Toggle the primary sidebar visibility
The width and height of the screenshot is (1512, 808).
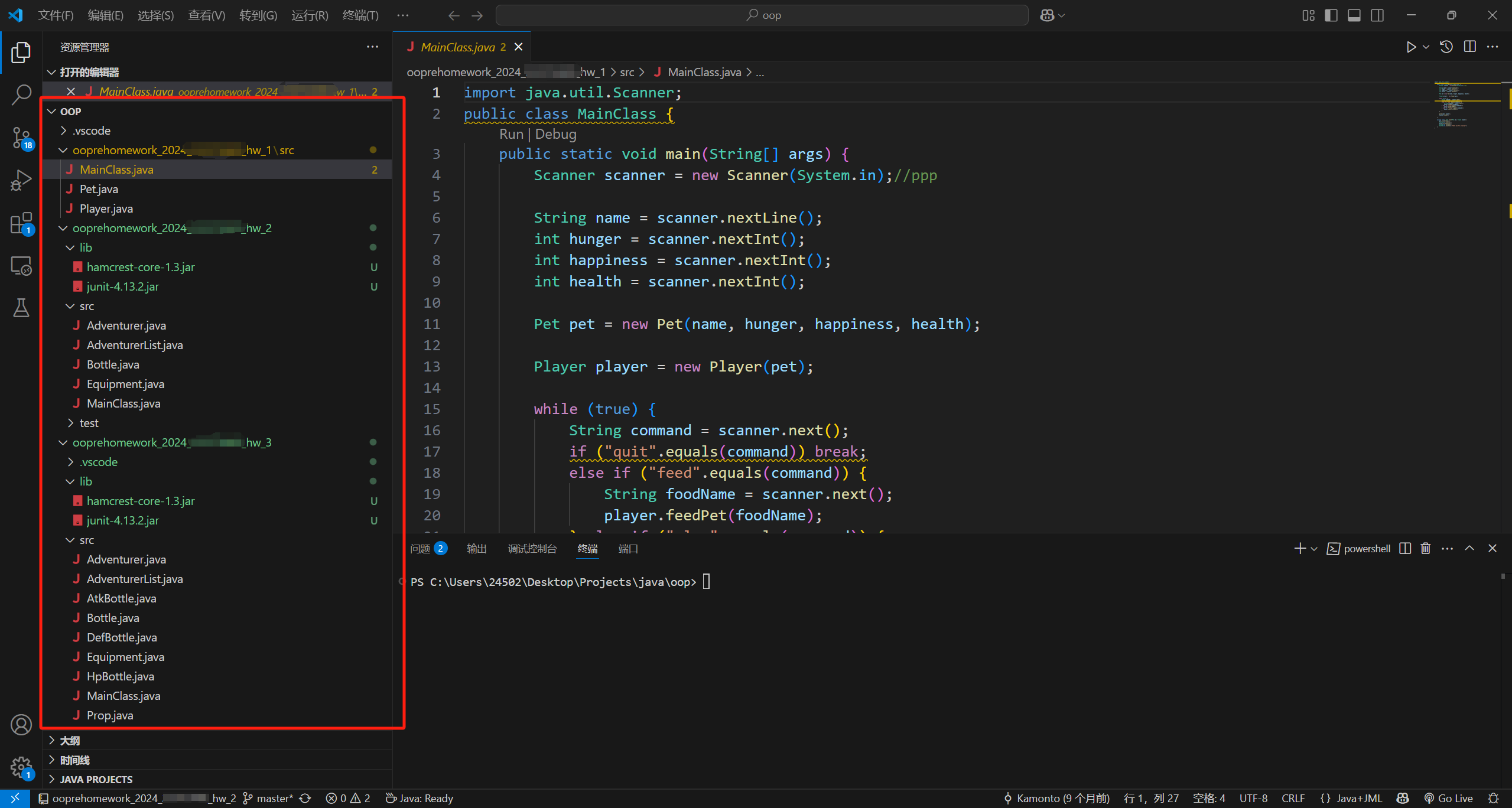tap(1331, 15)
